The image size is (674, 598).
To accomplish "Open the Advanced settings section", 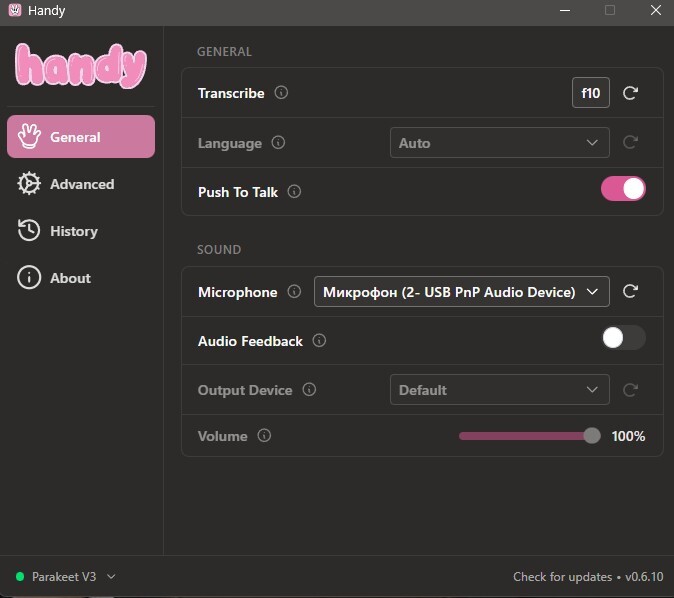I will point(81,184).
